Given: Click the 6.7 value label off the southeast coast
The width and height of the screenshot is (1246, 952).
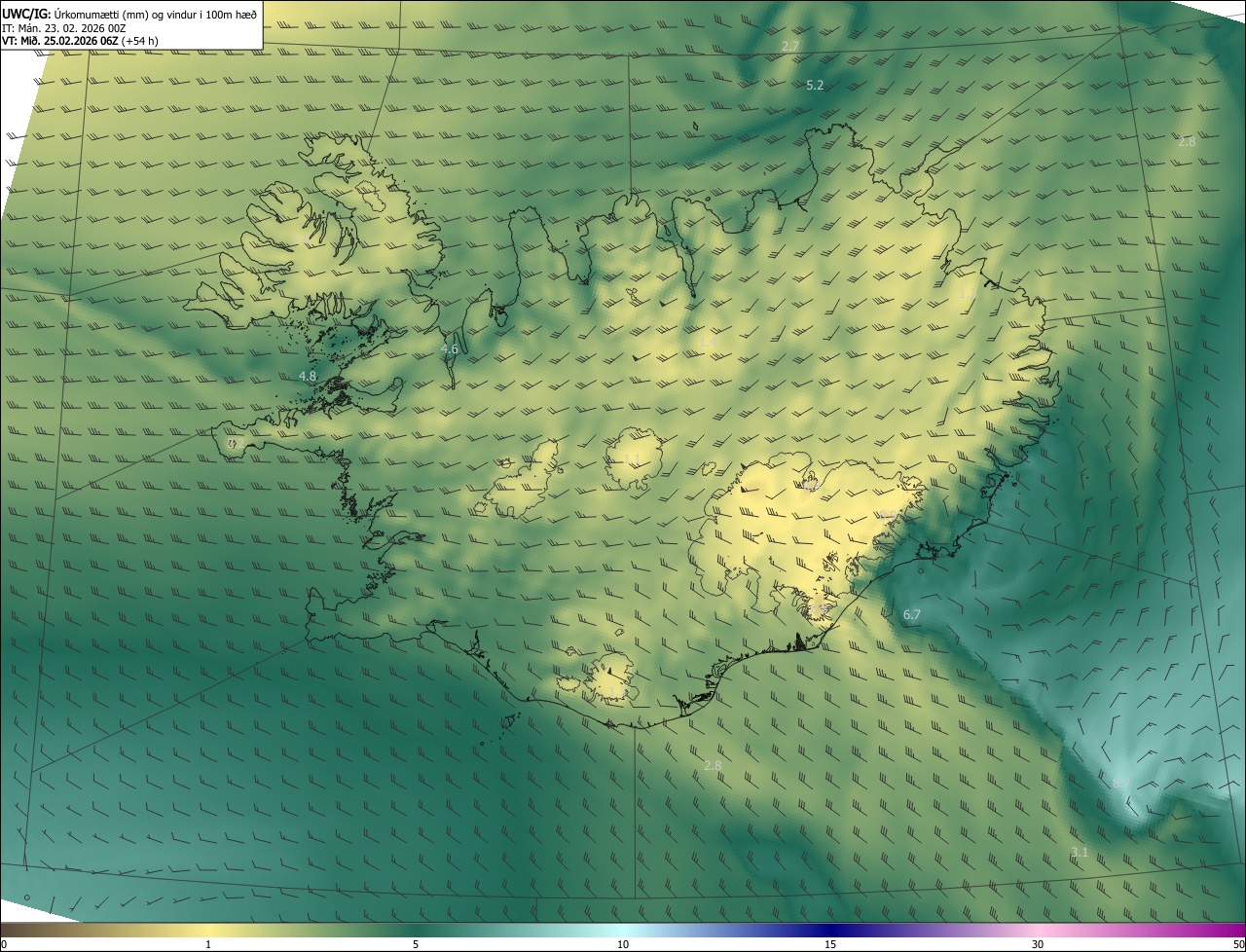Looking at the screenshot, I should [911, 615].
